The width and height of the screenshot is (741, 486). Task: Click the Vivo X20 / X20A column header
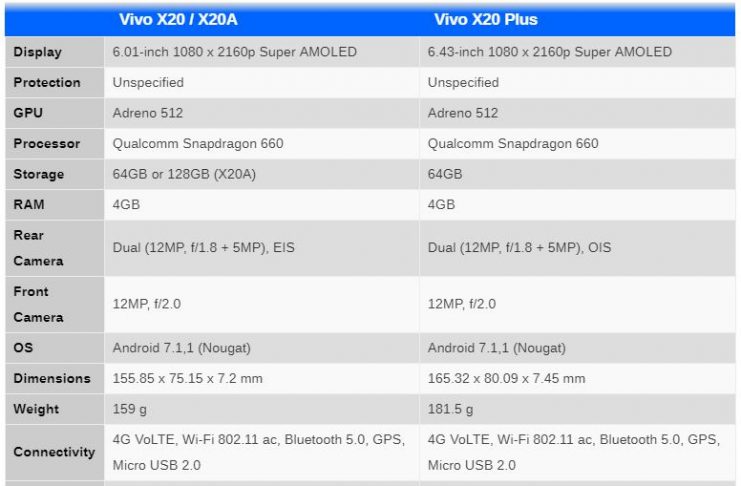point(185,19)
